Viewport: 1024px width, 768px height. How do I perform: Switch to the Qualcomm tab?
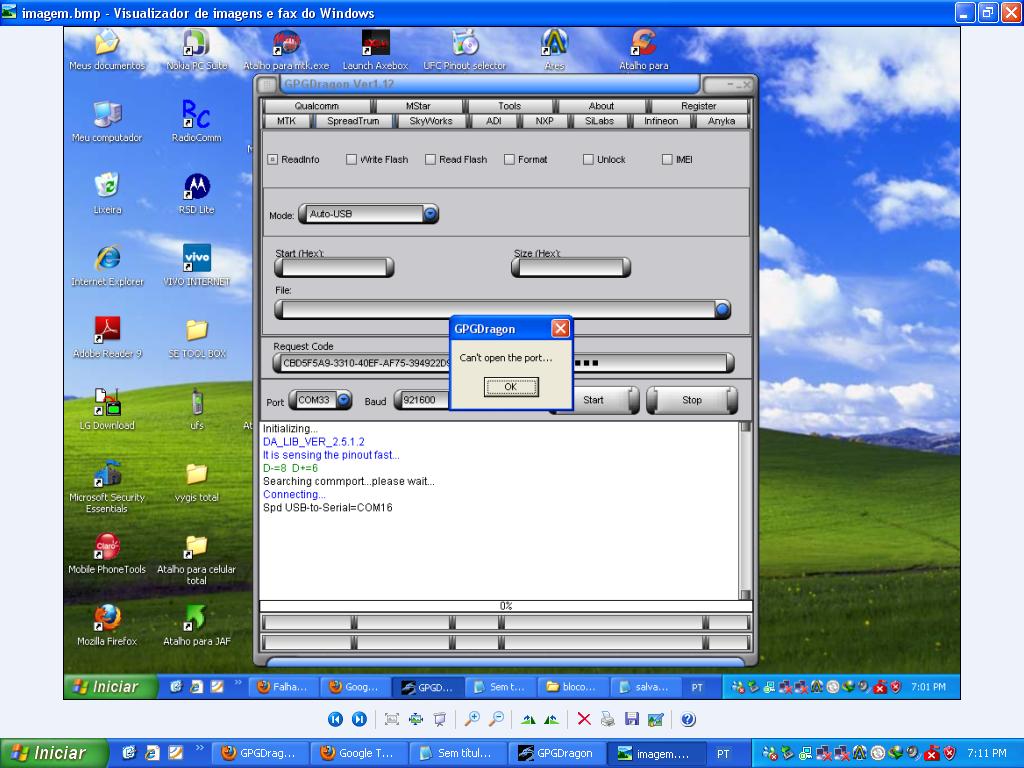pyautogui.click(x=316, y=106)
